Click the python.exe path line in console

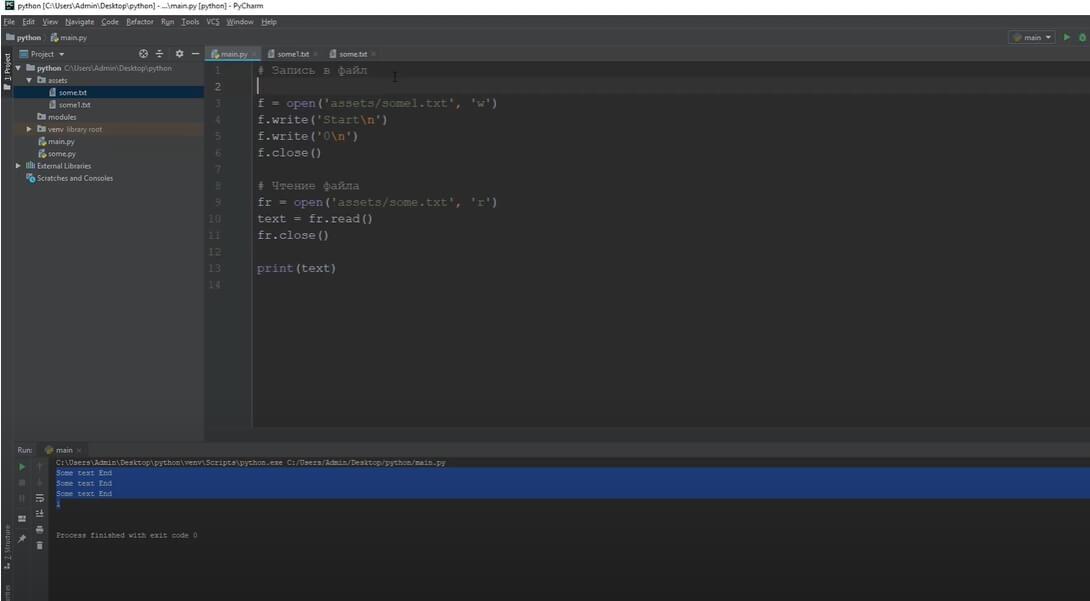point(251,462)
